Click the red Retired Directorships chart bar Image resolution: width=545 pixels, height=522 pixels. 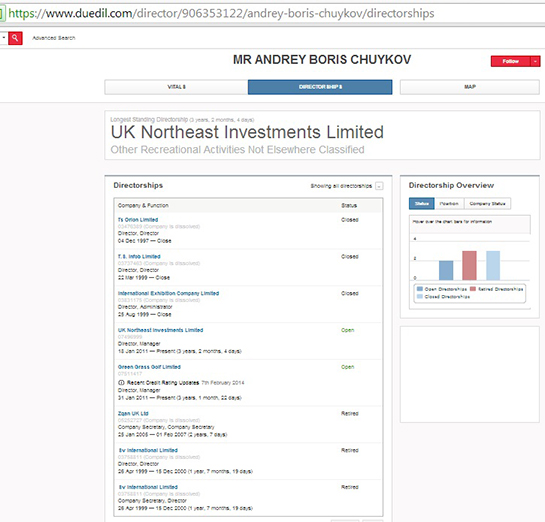click(469, 266)
